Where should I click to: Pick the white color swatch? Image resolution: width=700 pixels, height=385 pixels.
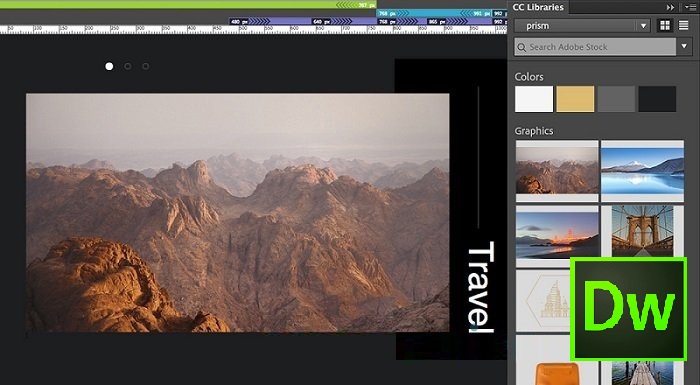tap(533, 99)
